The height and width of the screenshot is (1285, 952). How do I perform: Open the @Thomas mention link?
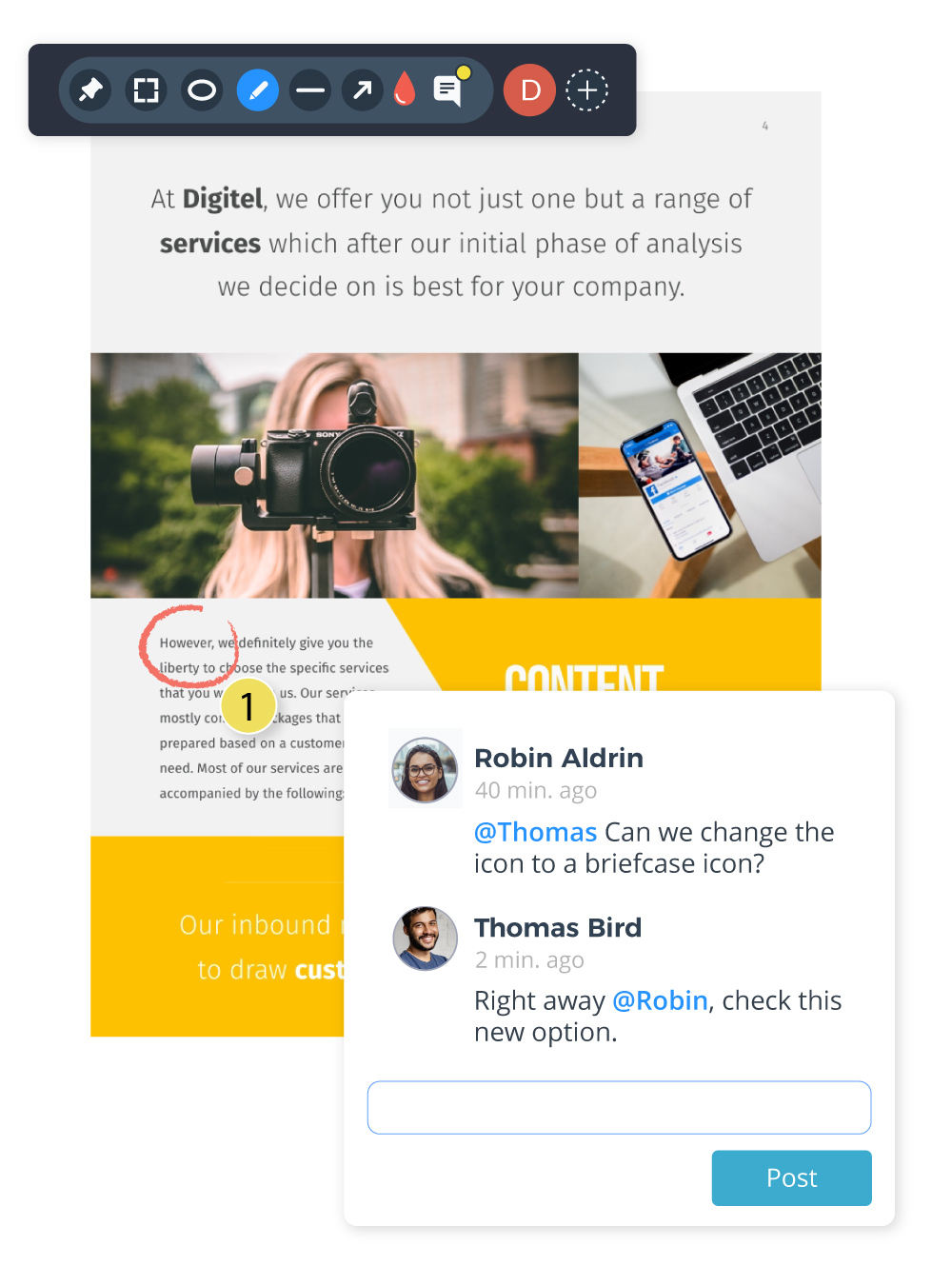(536, 832)
